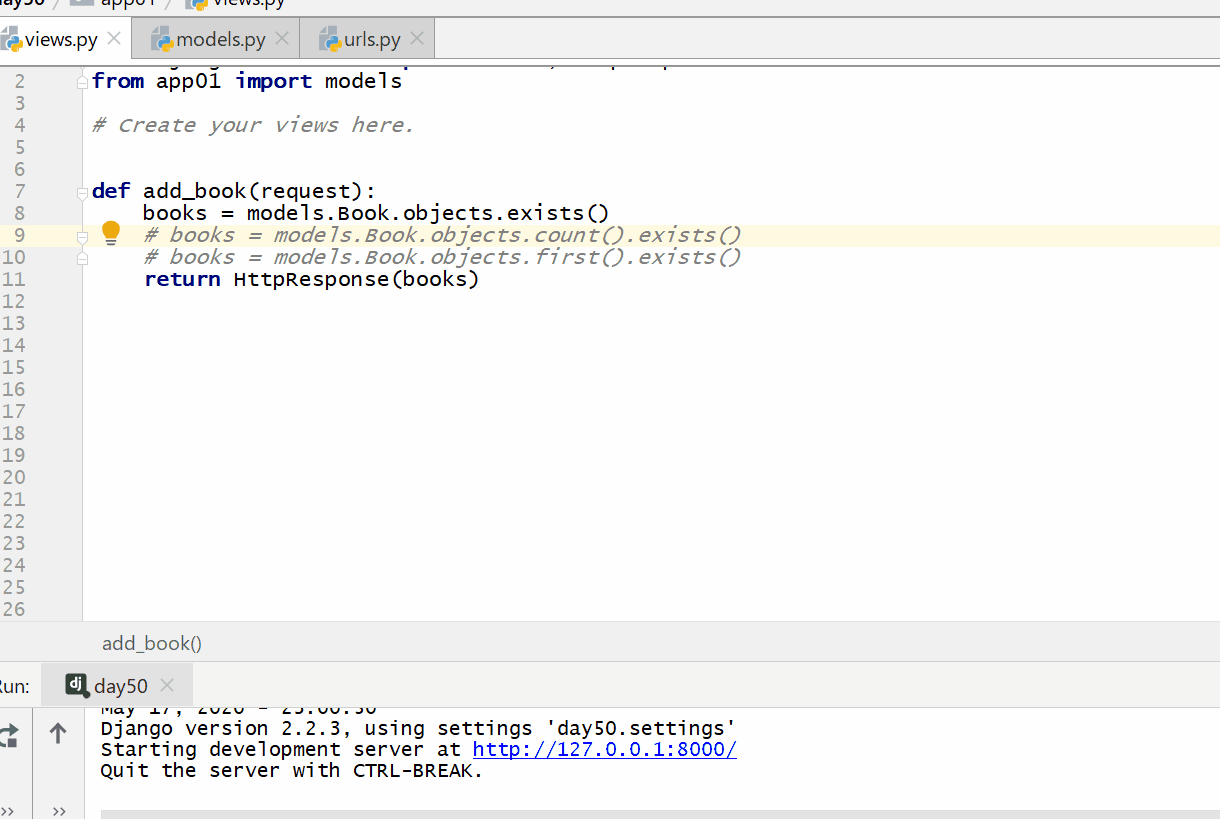Switch to the urls.py tab
The image size is (1220, 819).
click(372, 40)
